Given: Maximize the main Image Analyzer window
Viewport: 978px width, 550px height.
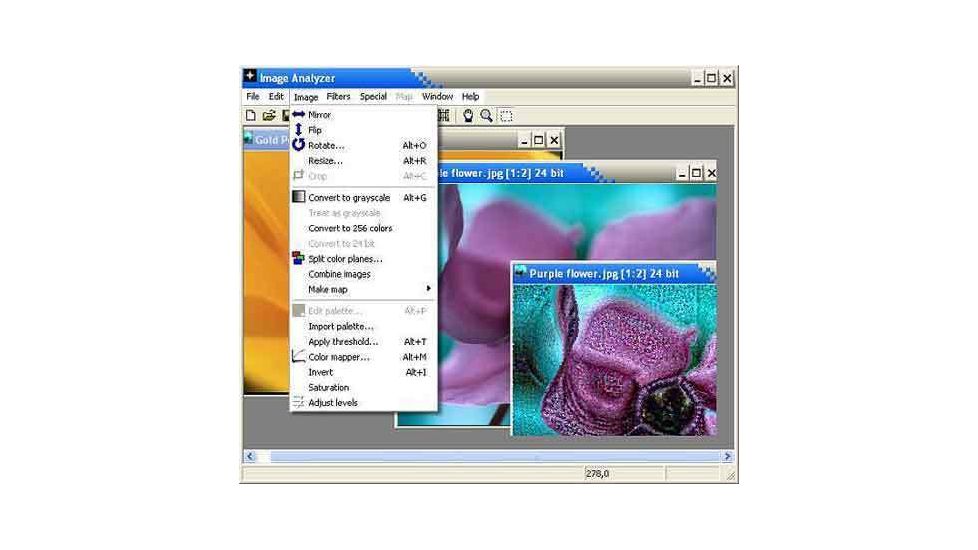Looking at the screenshot, I should [711, 79].
